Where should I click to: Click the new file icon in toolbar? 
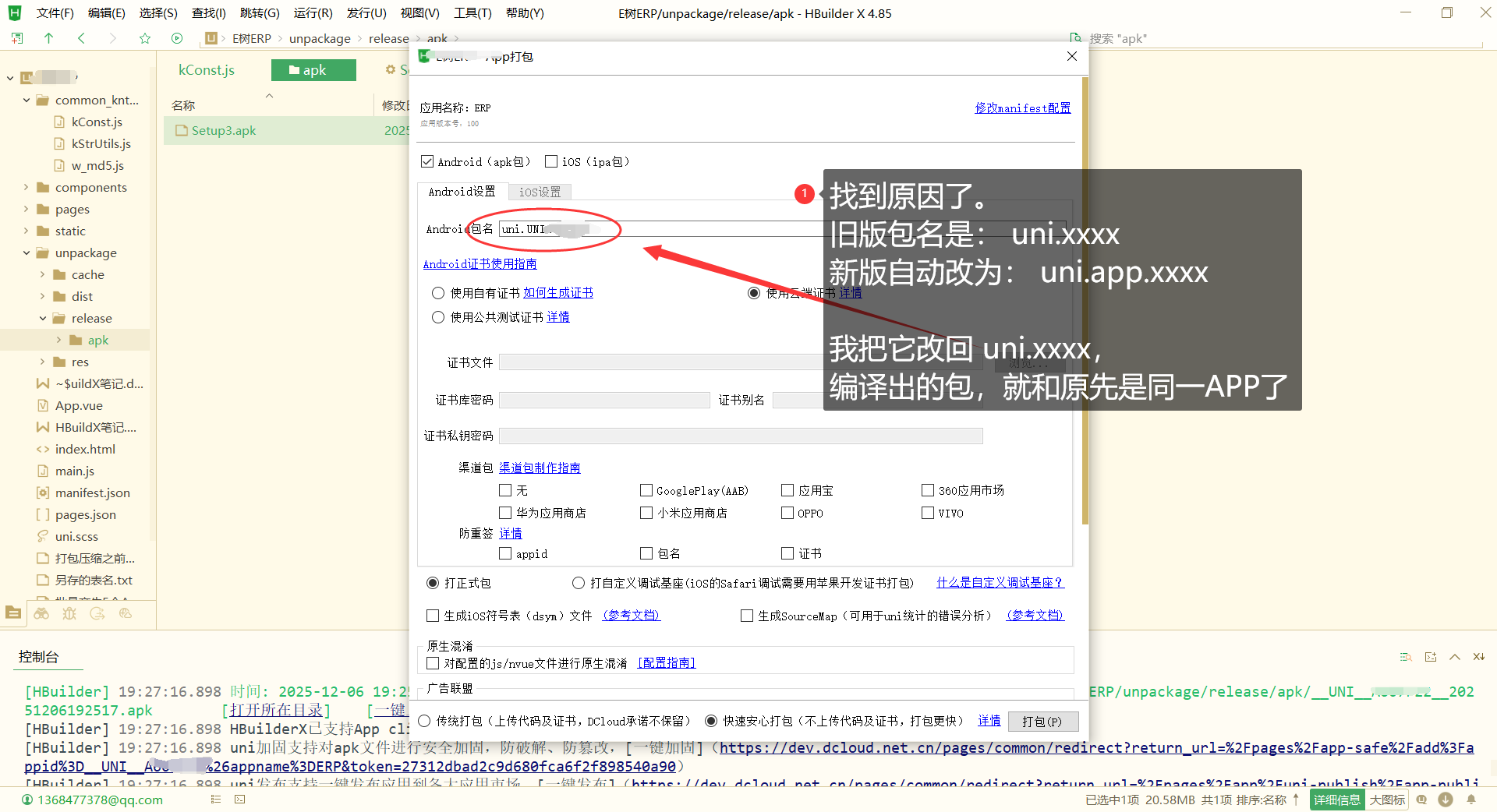click(x=17, y=38)
